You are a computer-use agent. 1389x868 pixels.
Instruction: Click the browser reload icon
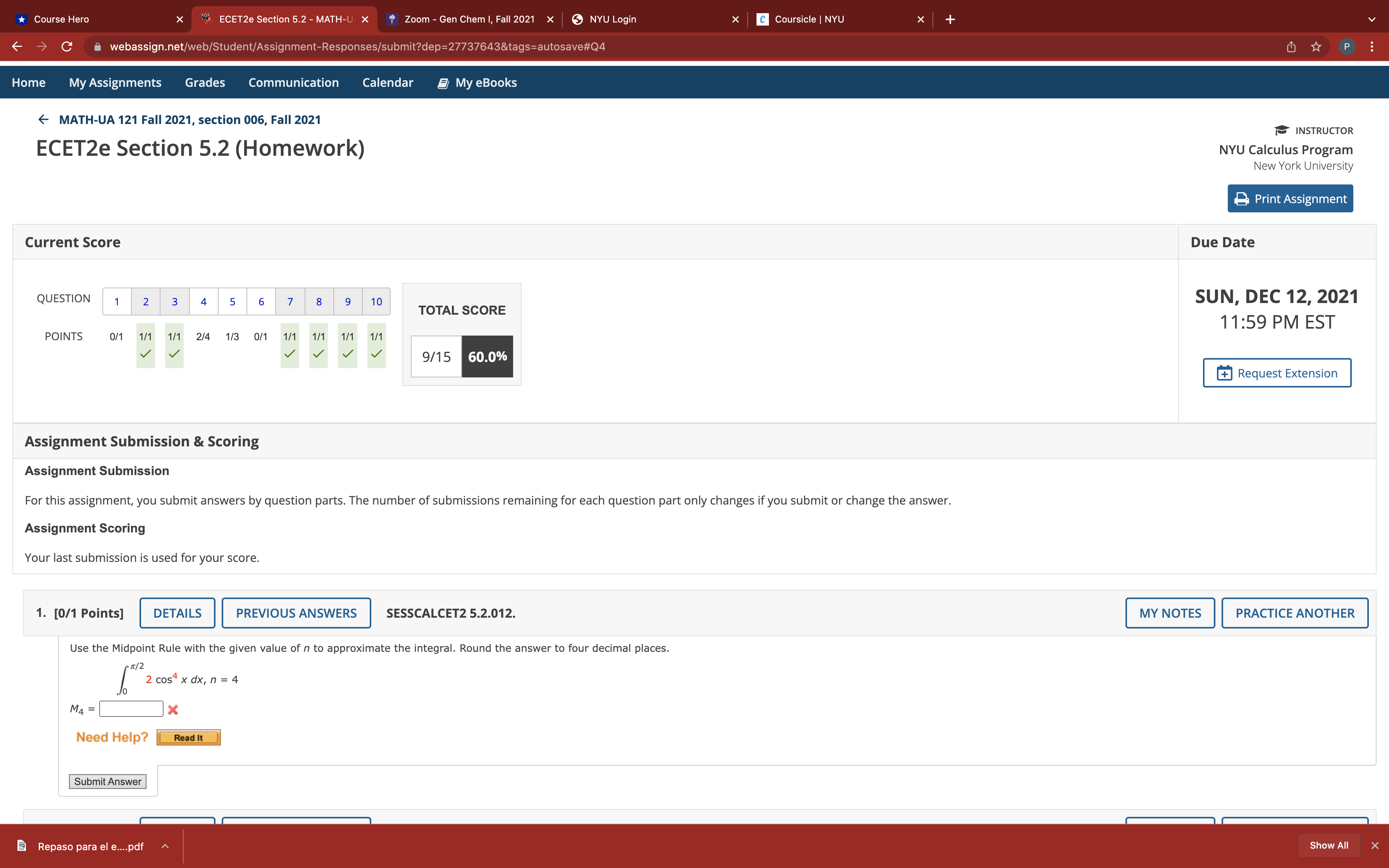click(x=67, y=46)
